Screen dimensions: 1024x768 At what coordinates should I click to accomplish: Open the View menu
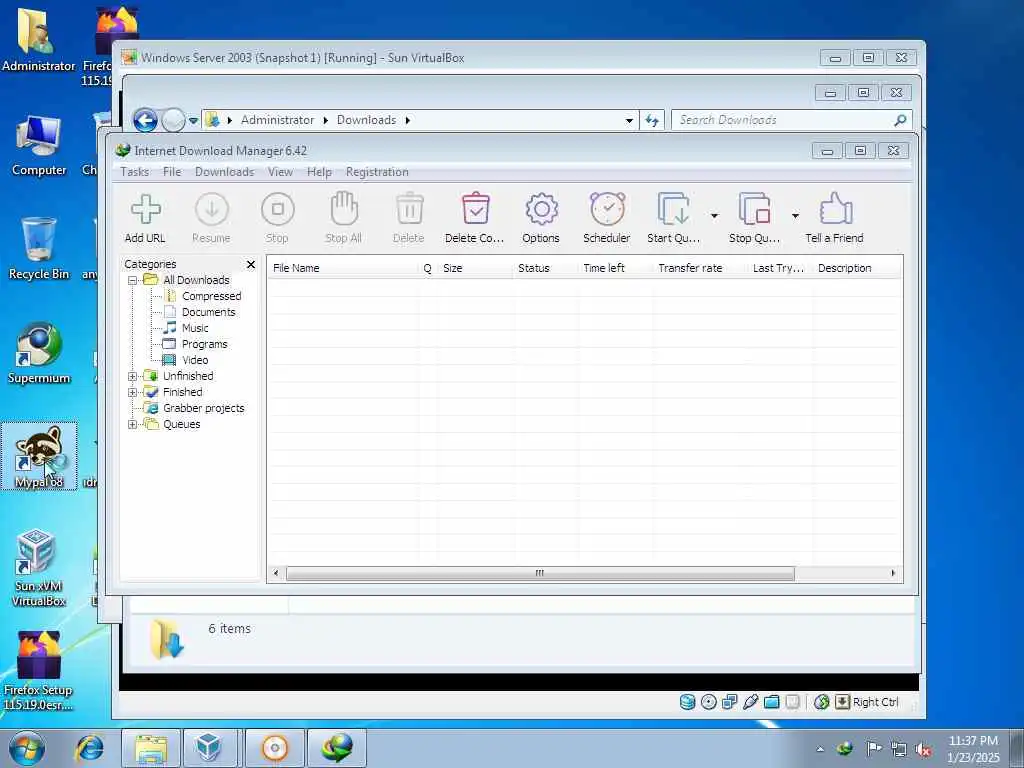click(280, 172)
